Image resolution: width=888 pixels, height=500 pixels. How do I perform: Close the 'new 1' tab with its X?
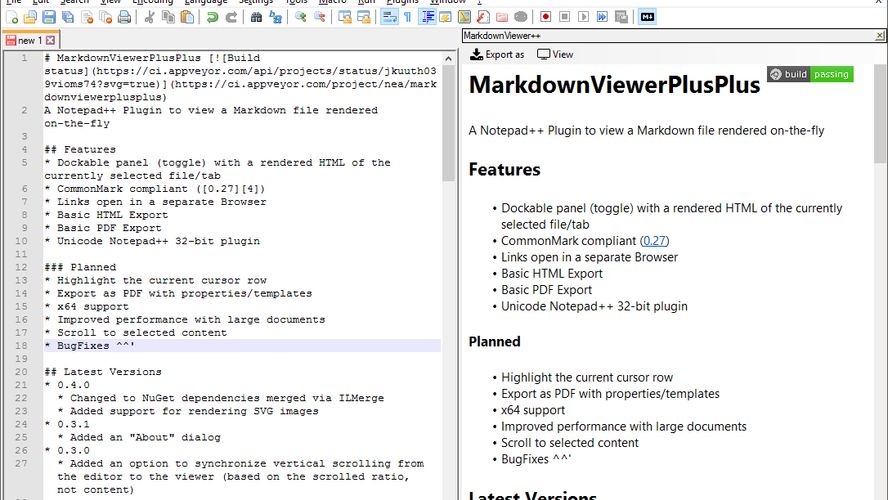click(x=50, y=40)
